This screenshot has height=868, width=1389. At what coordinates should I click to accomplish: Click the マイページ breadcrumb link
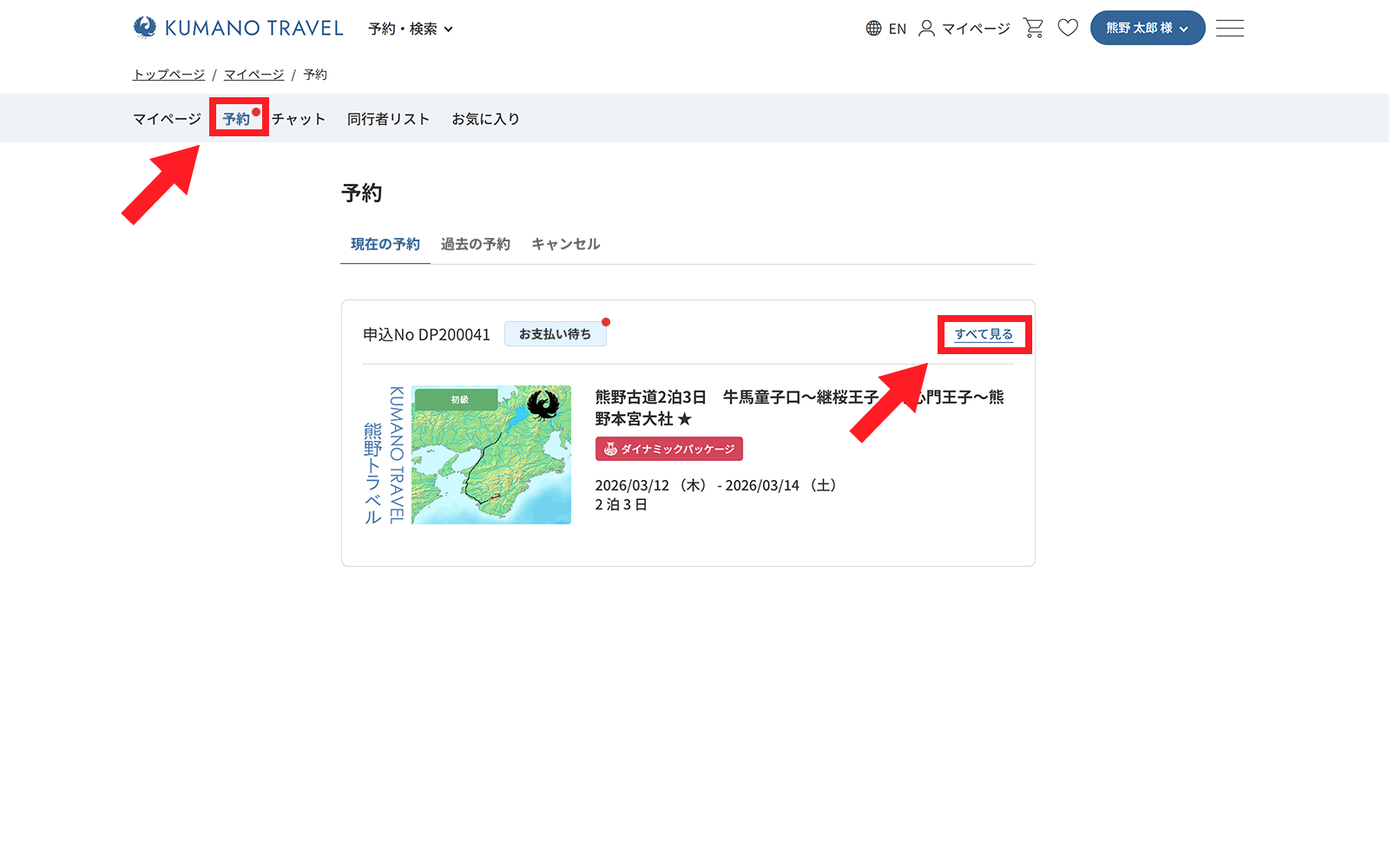coord(253,75)
